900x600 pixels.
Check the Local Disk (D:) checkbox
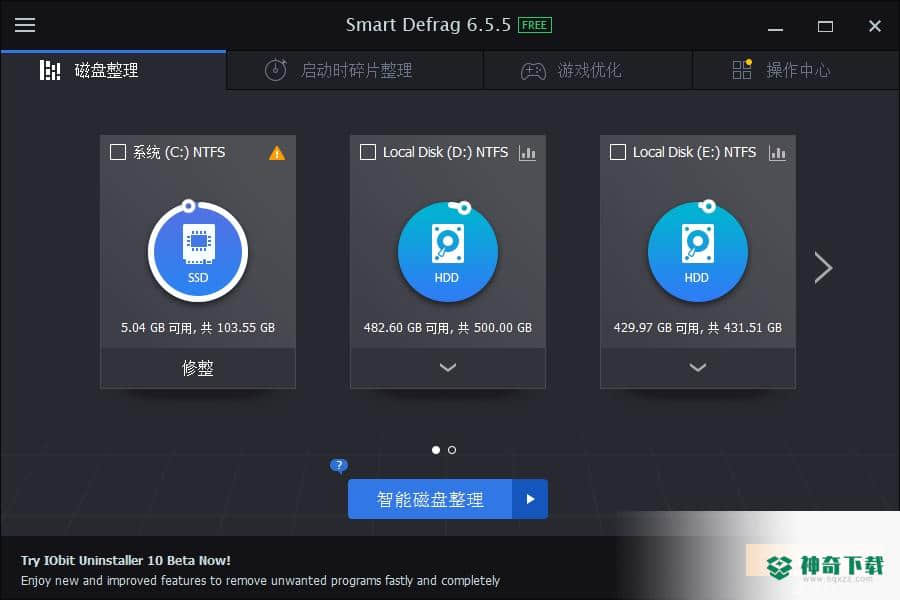[367, 152]
